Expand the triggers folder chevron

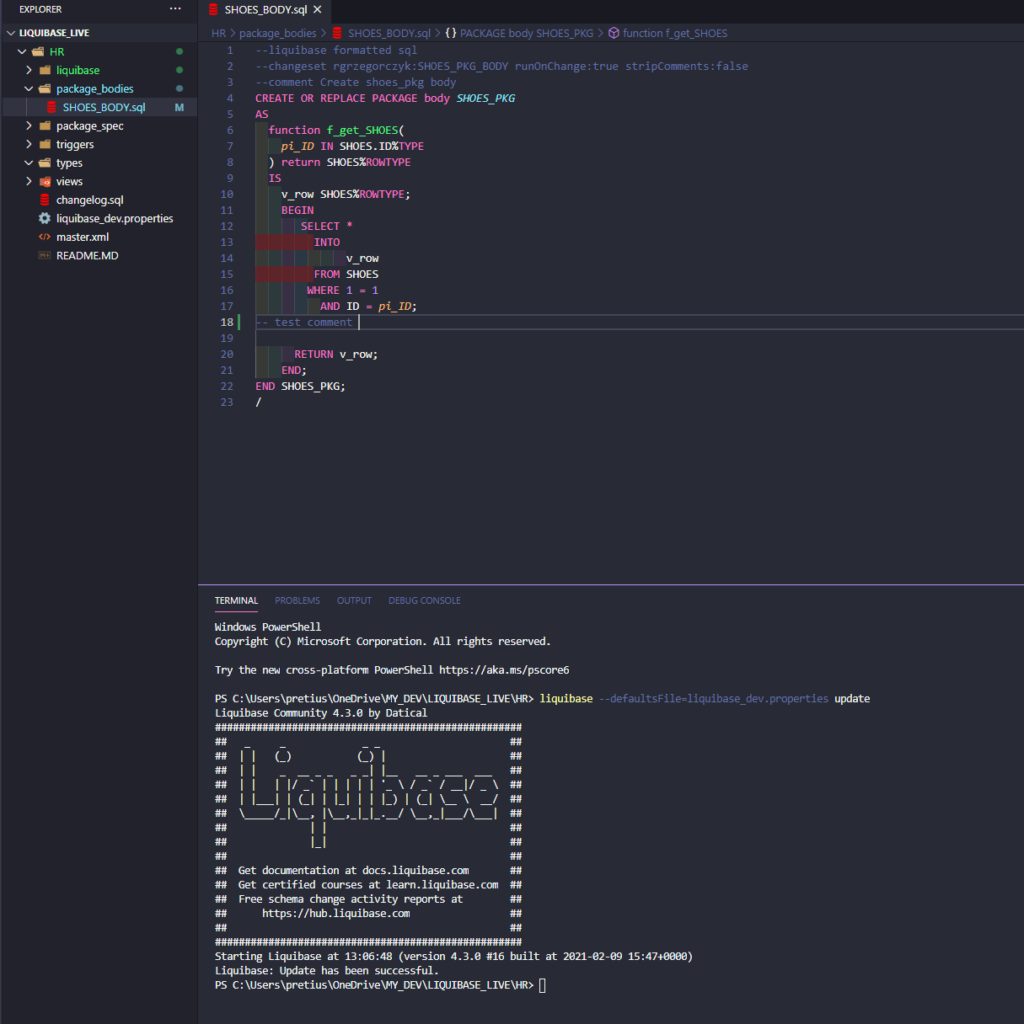pyautogui.click(x=29, y=144)
